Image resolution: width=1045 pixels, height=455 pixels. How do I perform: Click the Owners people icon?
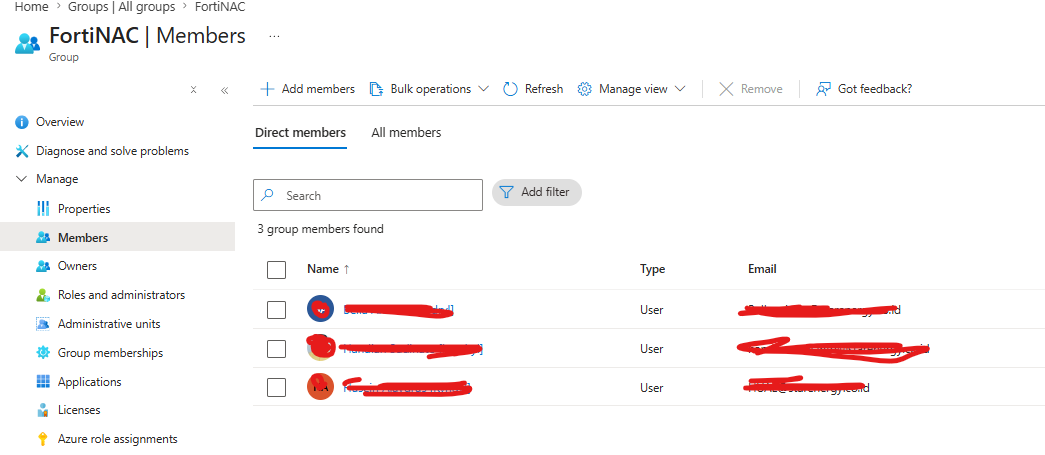coord(43,266)
